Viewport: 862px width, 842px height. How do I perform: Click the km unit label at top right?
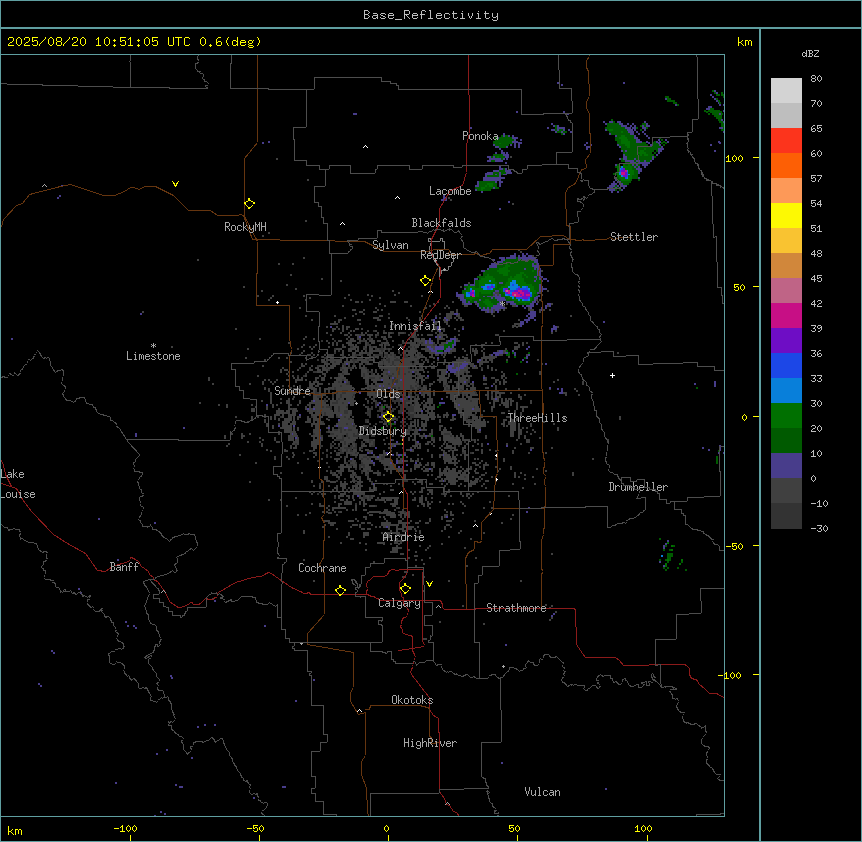745,42
